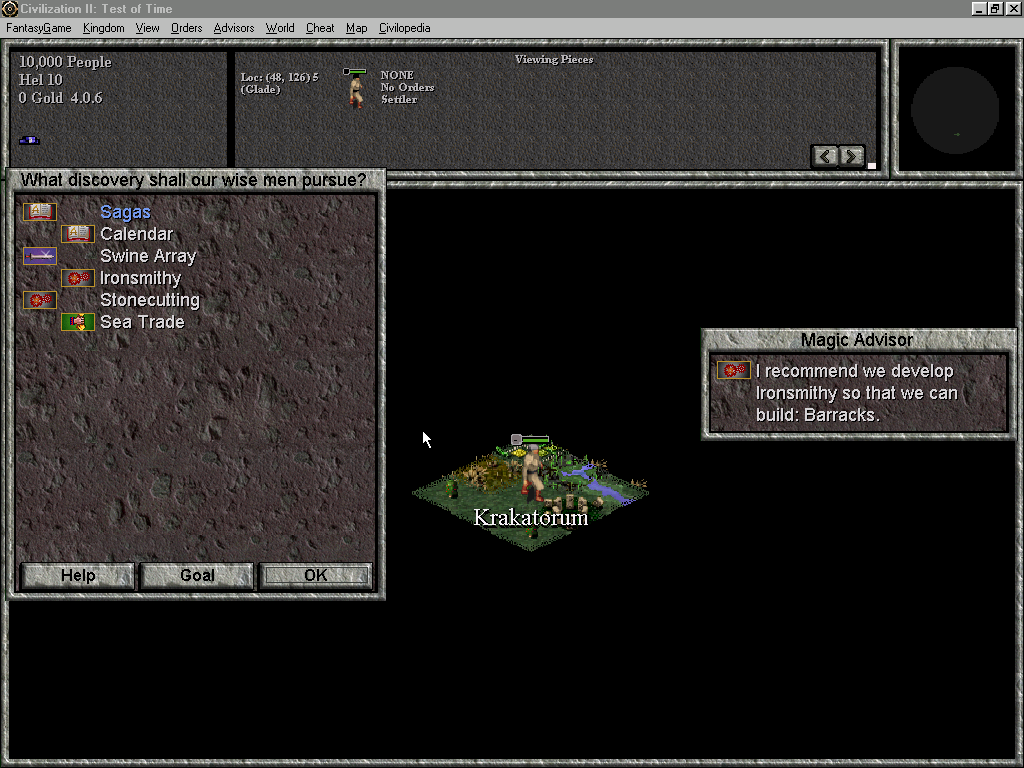Viewport: 1024px width, 768px height.
Task: Open the Civilopedia menu
Action: coord(404,28)
